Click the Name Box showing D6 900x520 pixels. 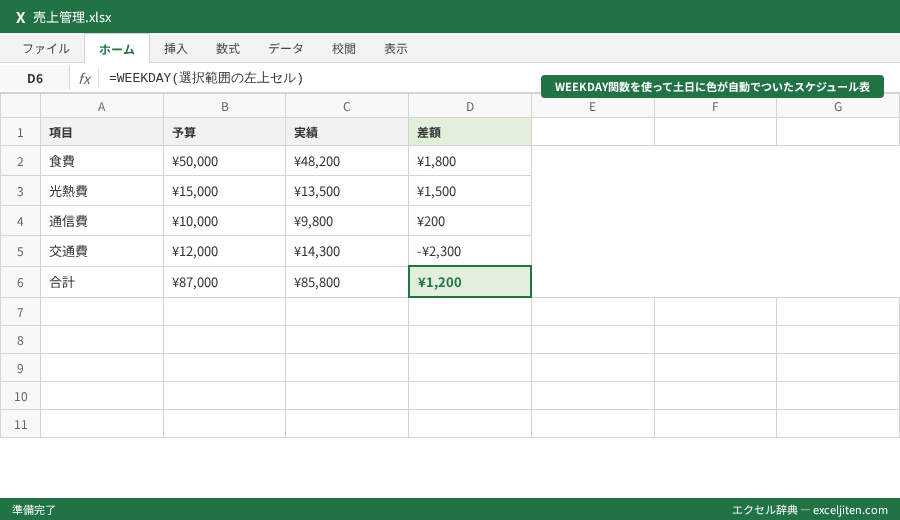[x=35, y=79]
